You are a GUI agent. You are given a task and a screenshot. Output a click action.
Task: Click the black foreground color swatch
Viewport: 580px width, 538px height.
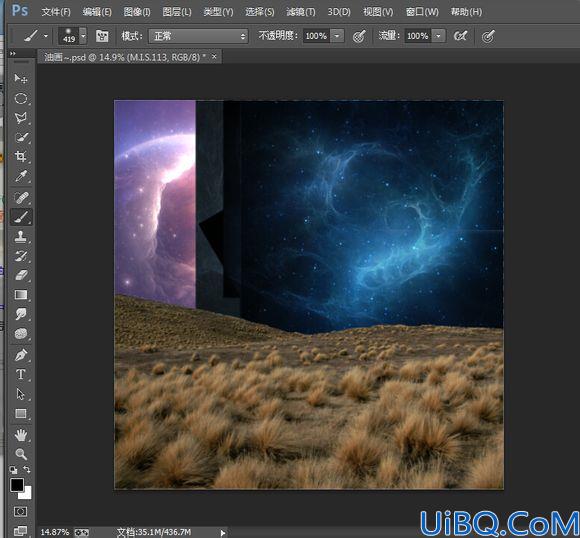[17, 485]
